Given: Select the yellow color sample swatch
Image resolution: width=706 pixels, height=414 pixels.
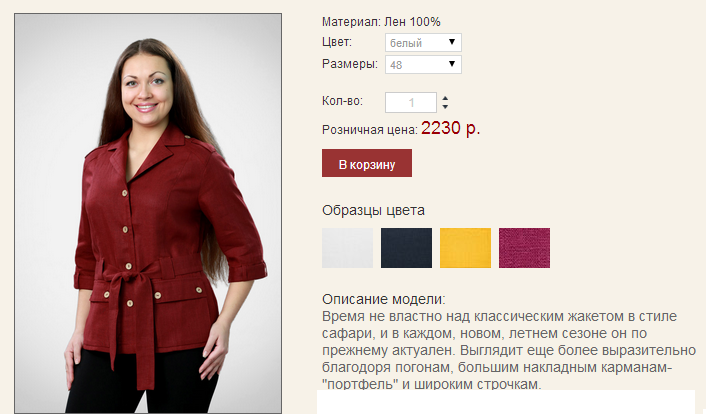Looking at the screenshot, I should point(465,248).
